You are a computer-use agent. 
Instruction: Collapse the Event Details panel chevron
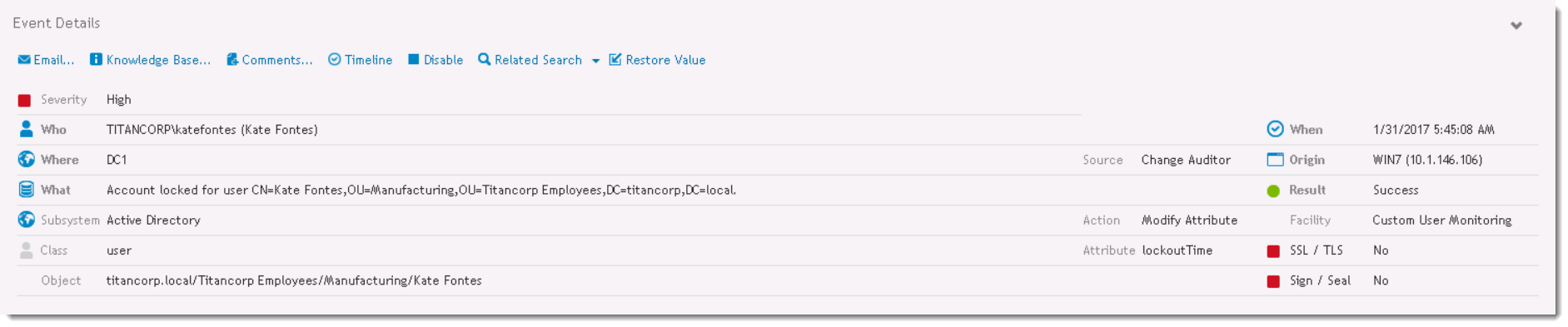(x=1516, y=26)
